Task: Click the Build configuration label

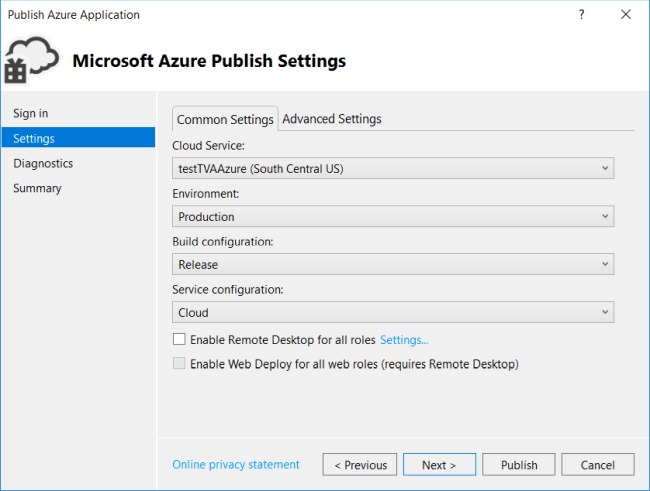Action: 223,242
